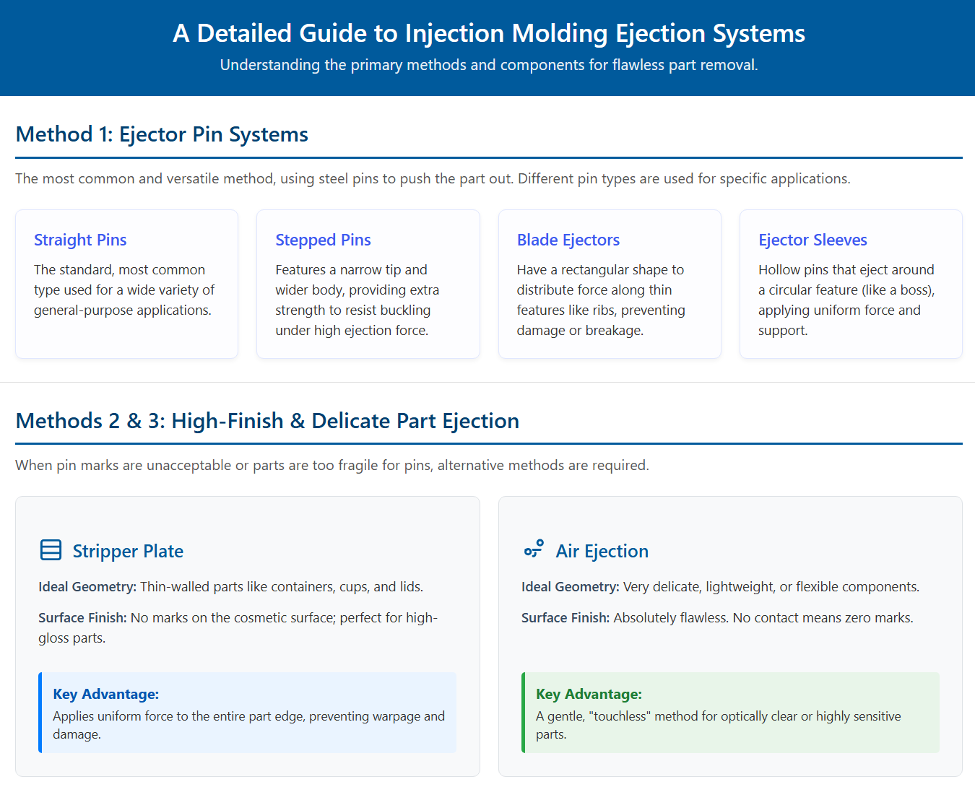
Task: Click Method 1: Ejector Pin Systems heading
Action: click(x=162, y=135)
